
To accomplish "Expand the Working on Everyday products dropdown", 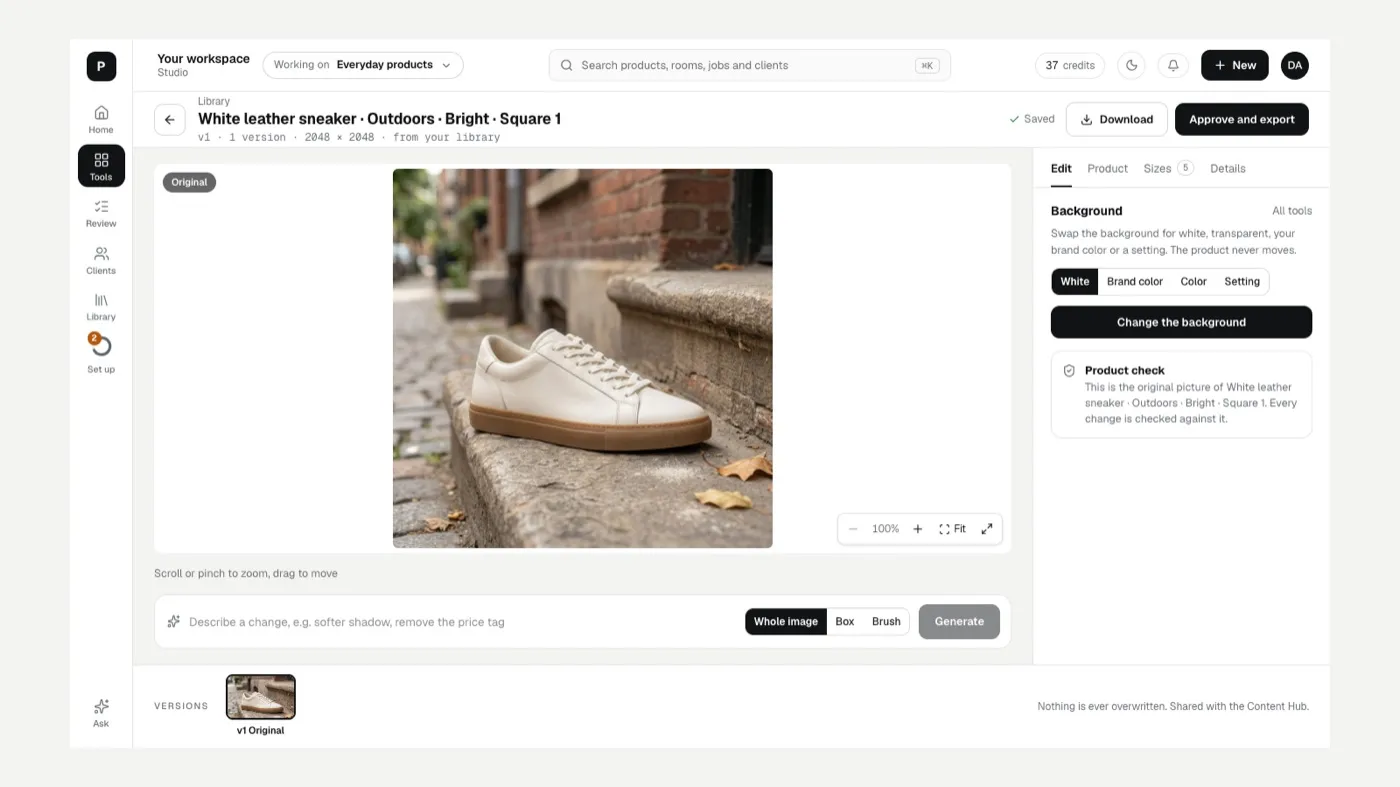I will [363, 65].
